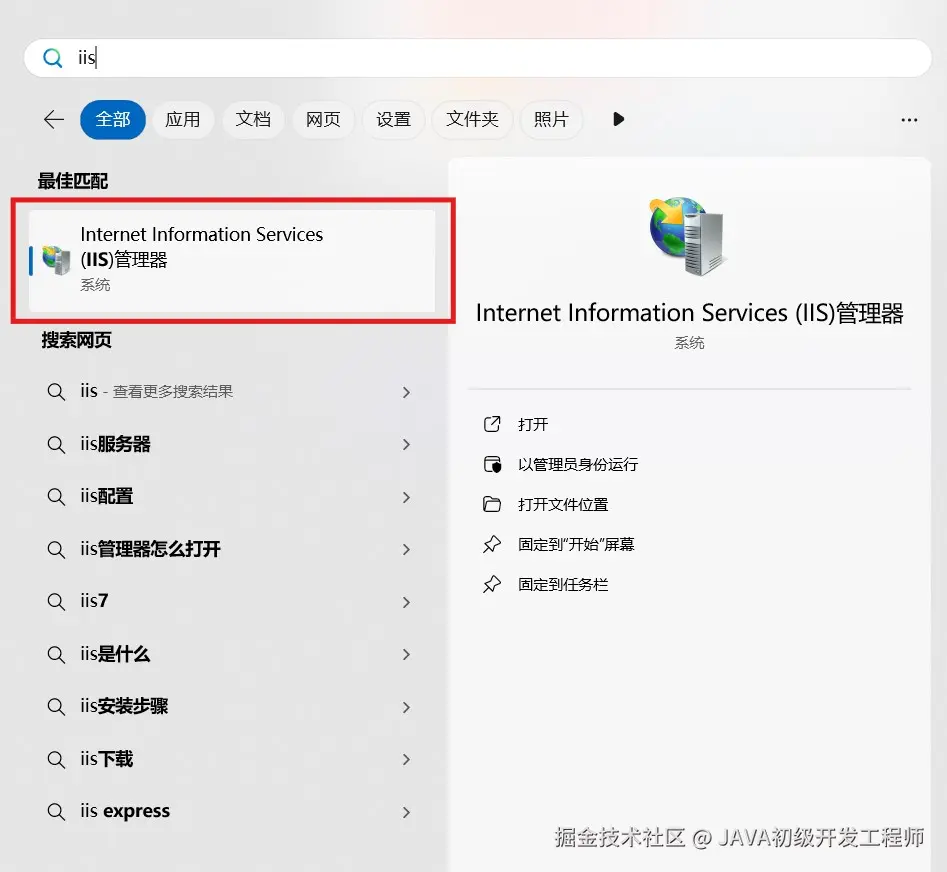The height and width of the screenshot is (872, 947).
Task: Click the 以管理员身份运行 shield icon
Action: [491, 464]
